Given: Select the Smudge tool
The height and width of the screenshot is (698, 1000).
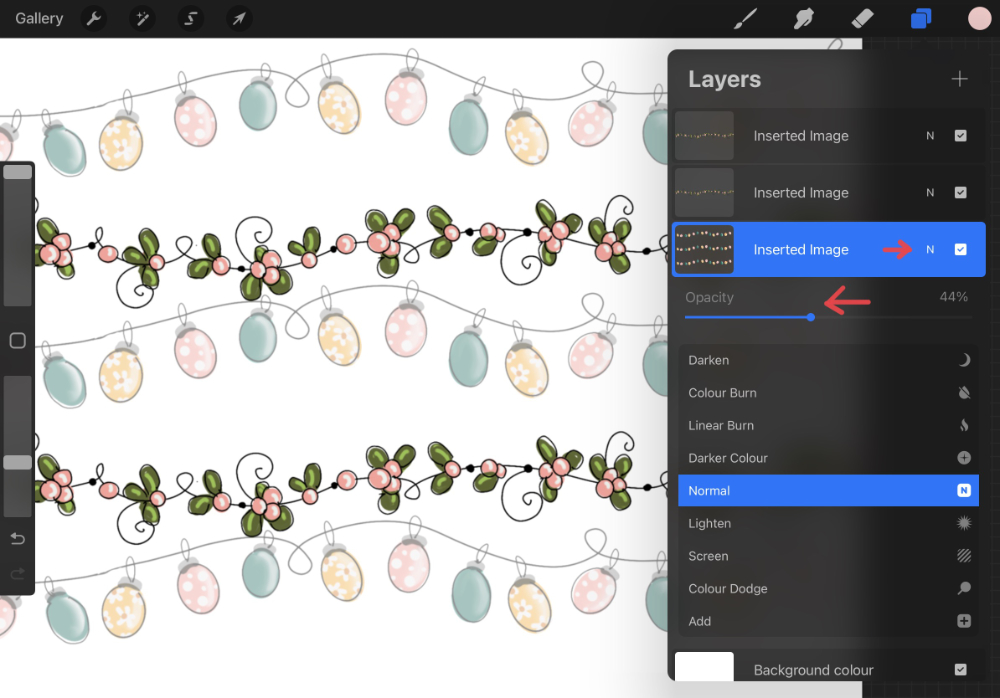Looking at the screenshot, I should (x=803, y=17).
